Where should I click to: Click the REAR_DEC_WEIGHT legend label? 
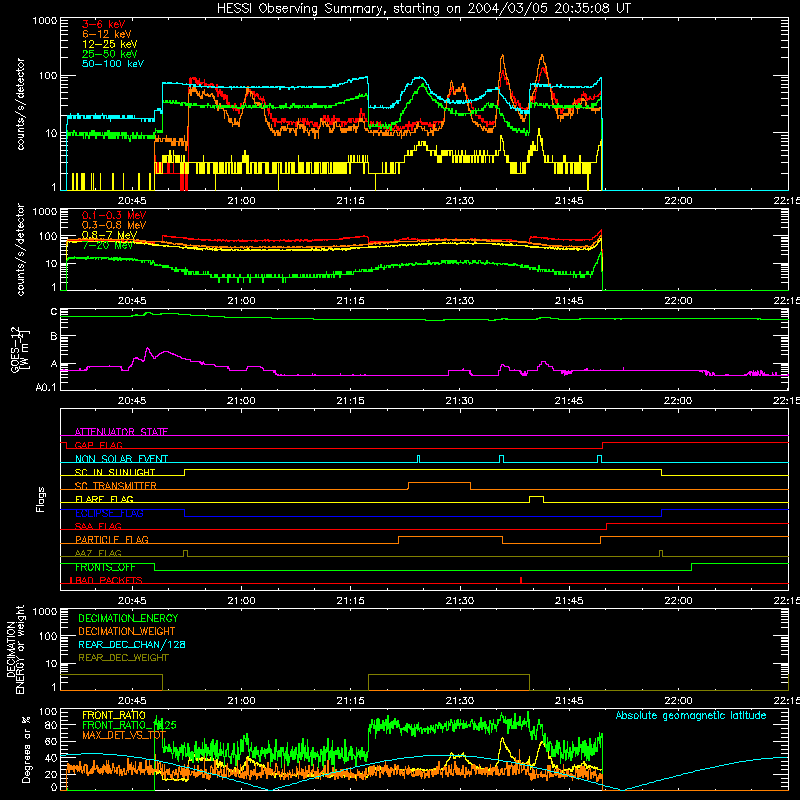pos(123,658)
